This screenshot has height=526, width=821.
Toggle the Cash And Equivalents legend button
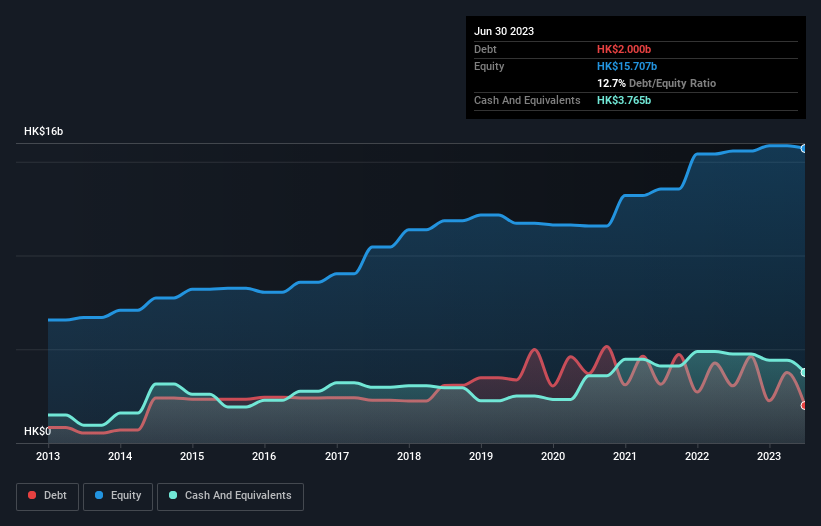[230, 496]
